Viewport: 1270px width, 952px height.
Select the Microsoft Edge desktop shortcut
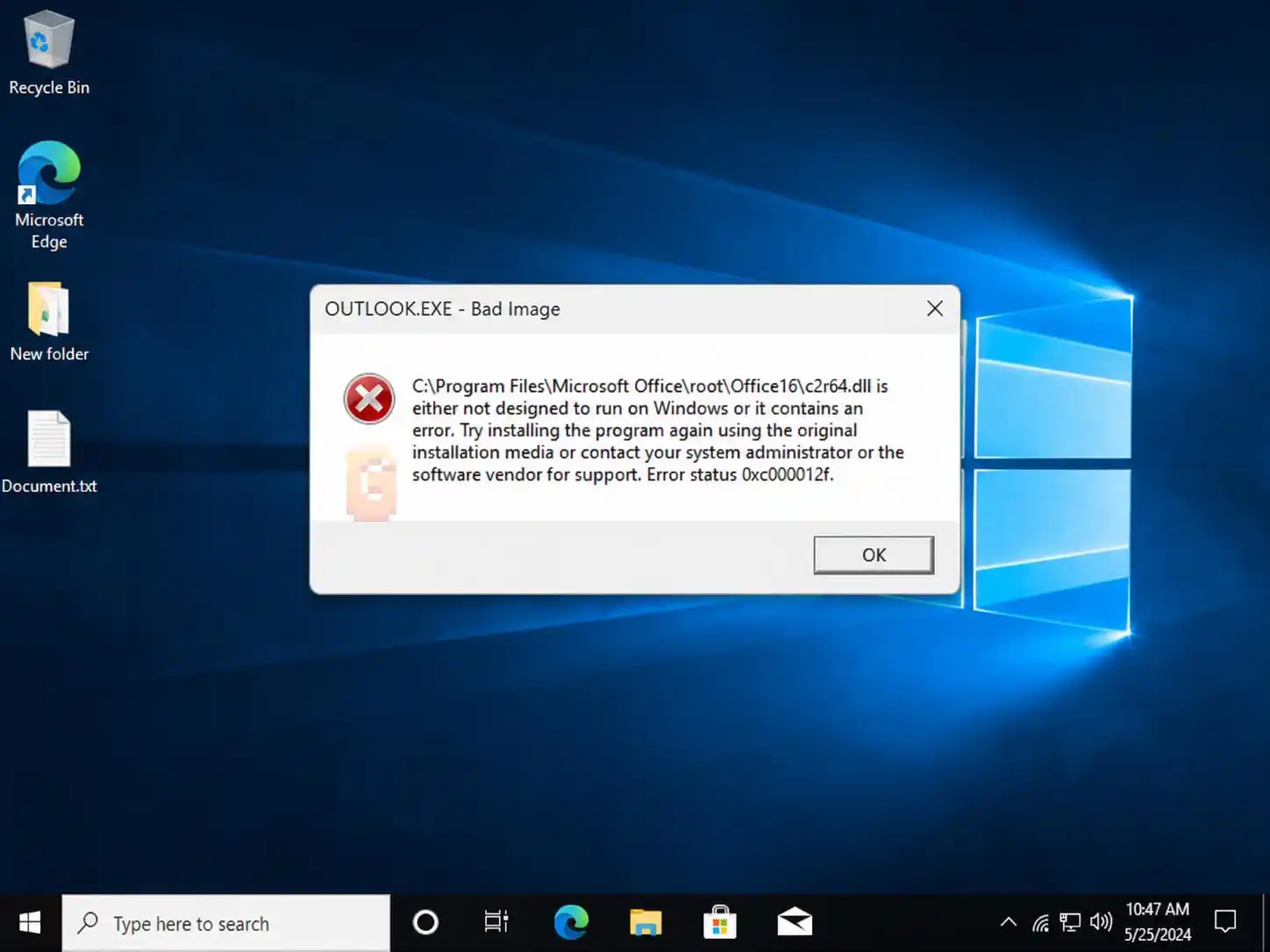[49, 195]
